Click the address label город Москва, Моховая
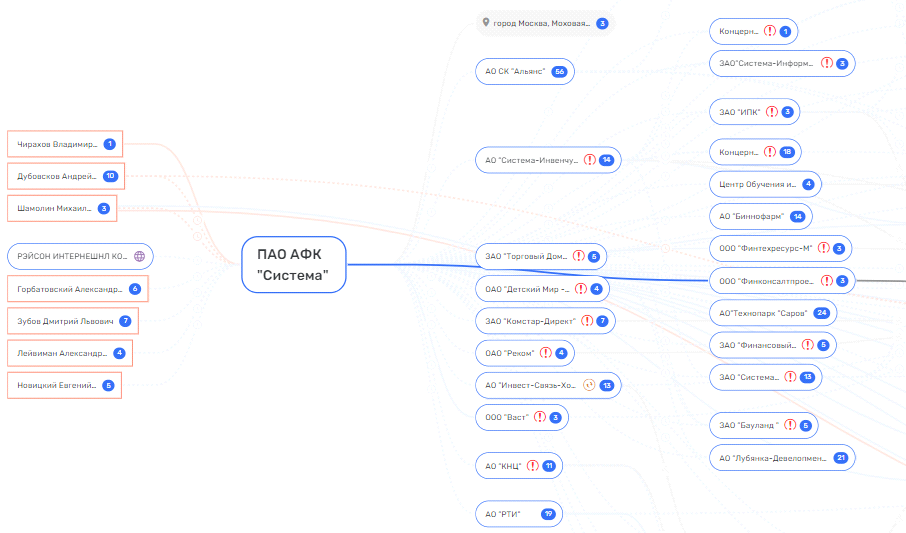This screenshot has width=906, height=533. click(541, 23)
